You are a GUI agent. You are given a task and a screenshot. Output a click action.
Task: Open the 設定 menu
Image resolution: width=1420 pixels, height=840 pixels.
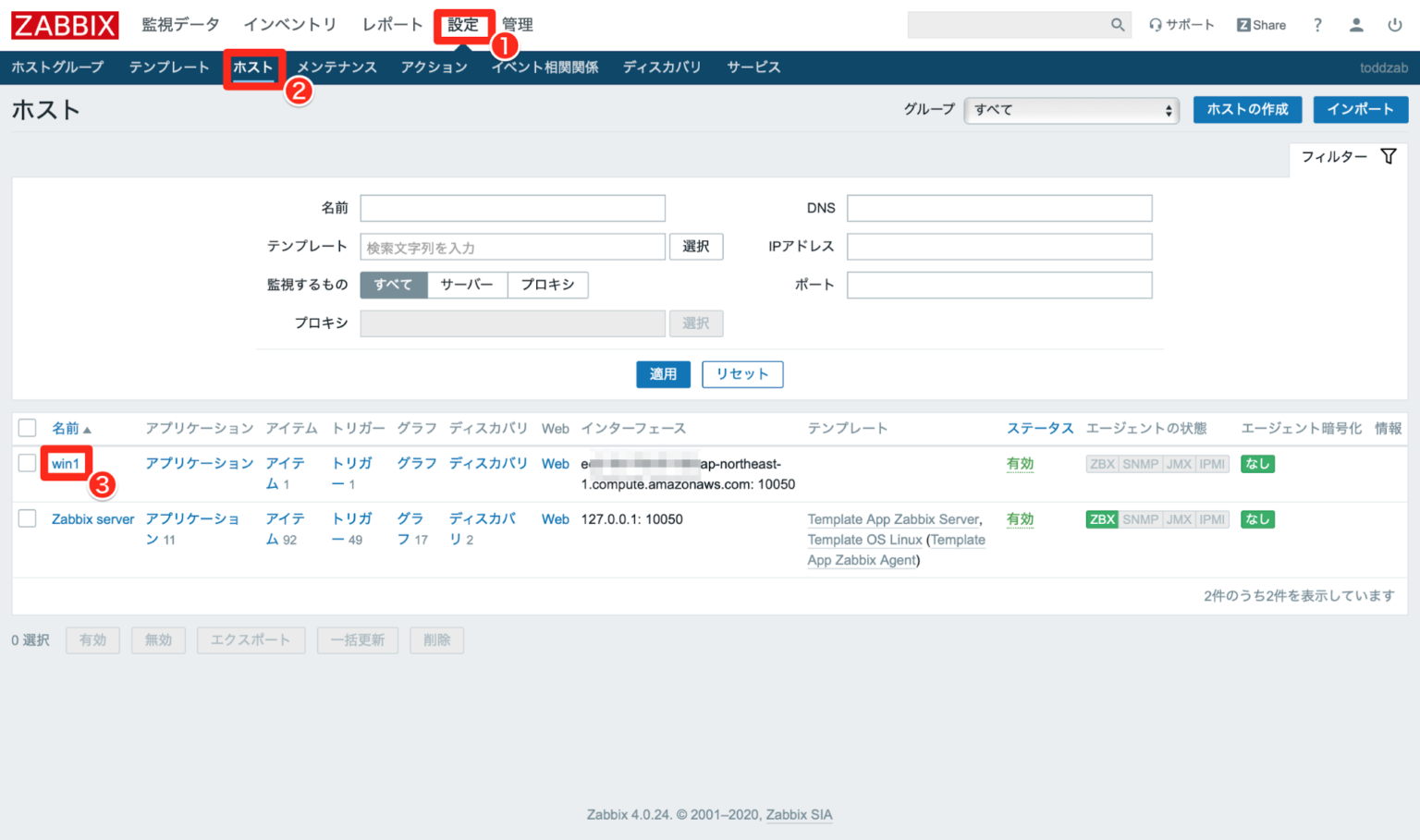click(x=463, y=25)
